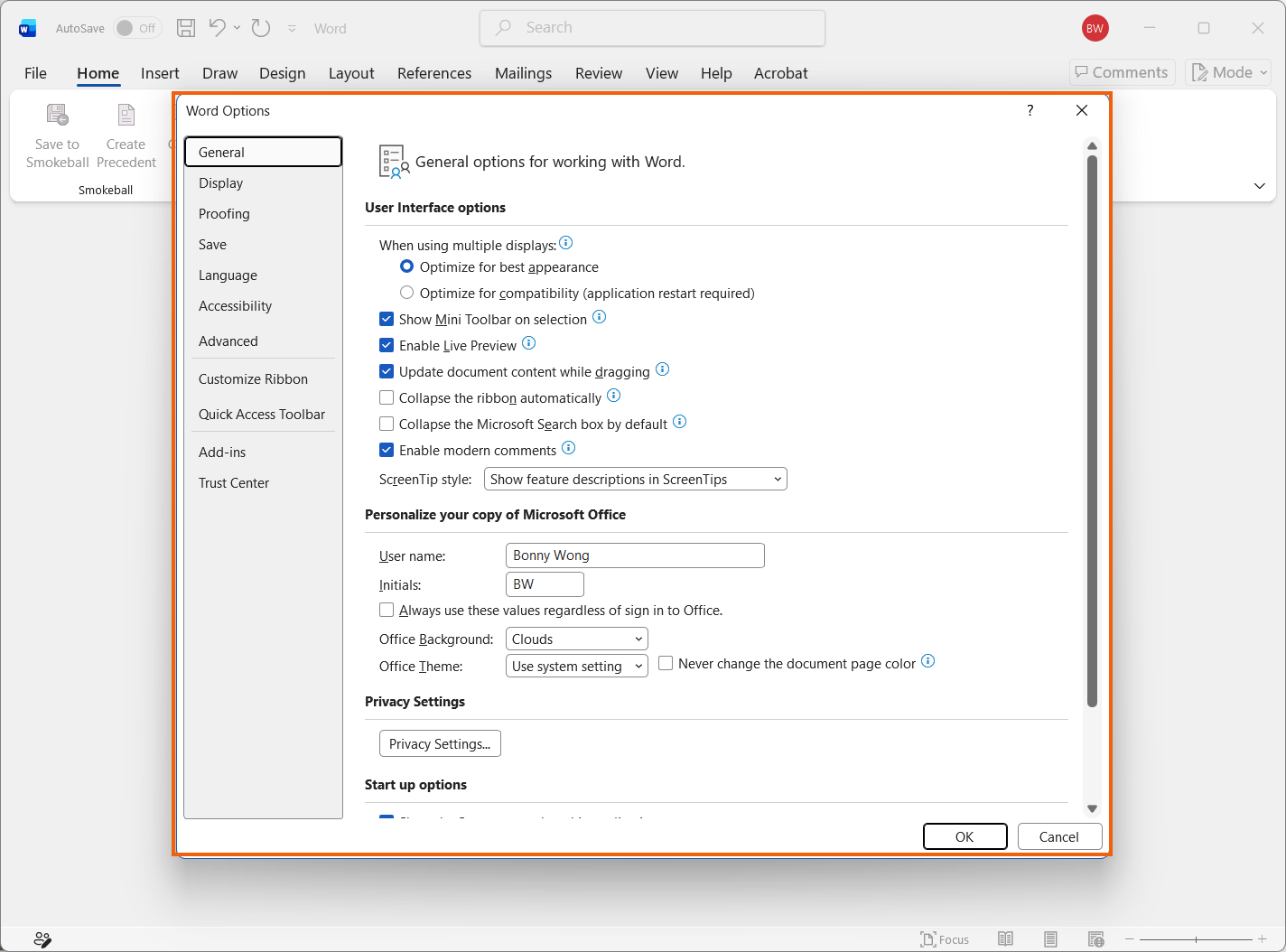Switch to the References ribbon tab
Image resolution: width=1286 pixels, height=952 pixels.
coord(434,73)
